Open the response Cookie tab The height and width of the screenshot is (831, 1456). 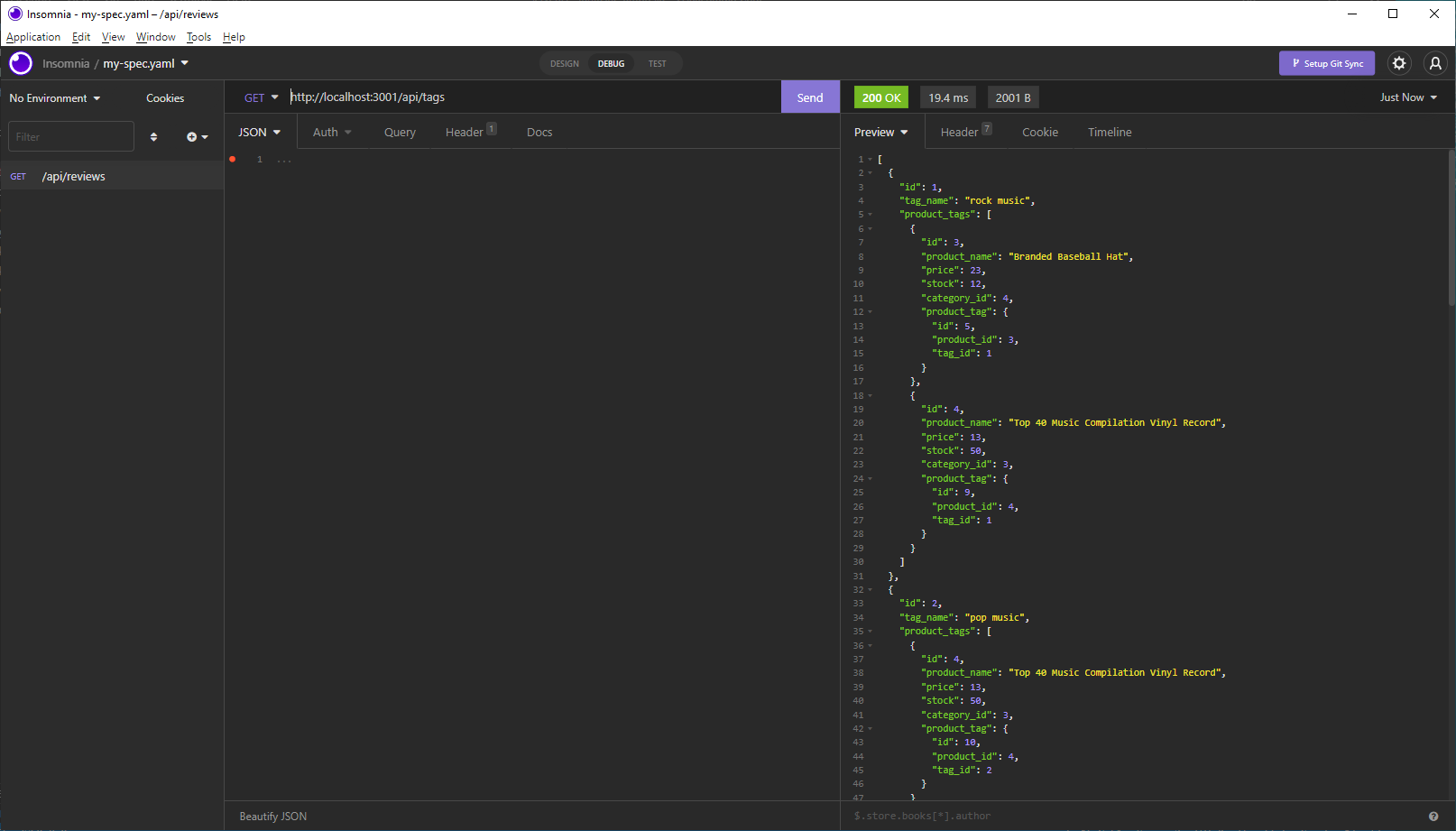pyautogui.click(x=1040, y=132)
